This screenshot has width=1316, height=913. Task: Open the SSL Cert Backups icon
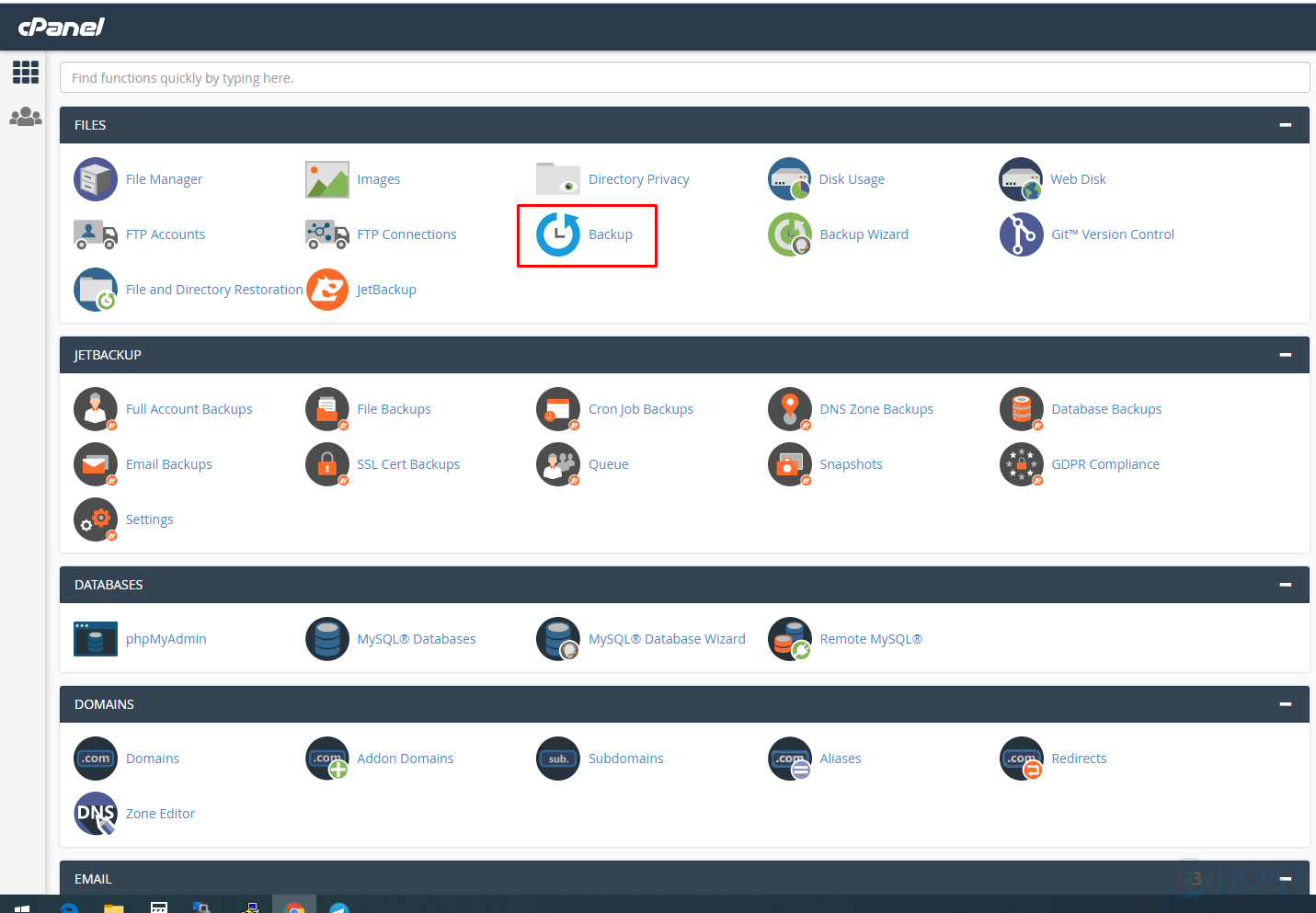coord(327,464)
